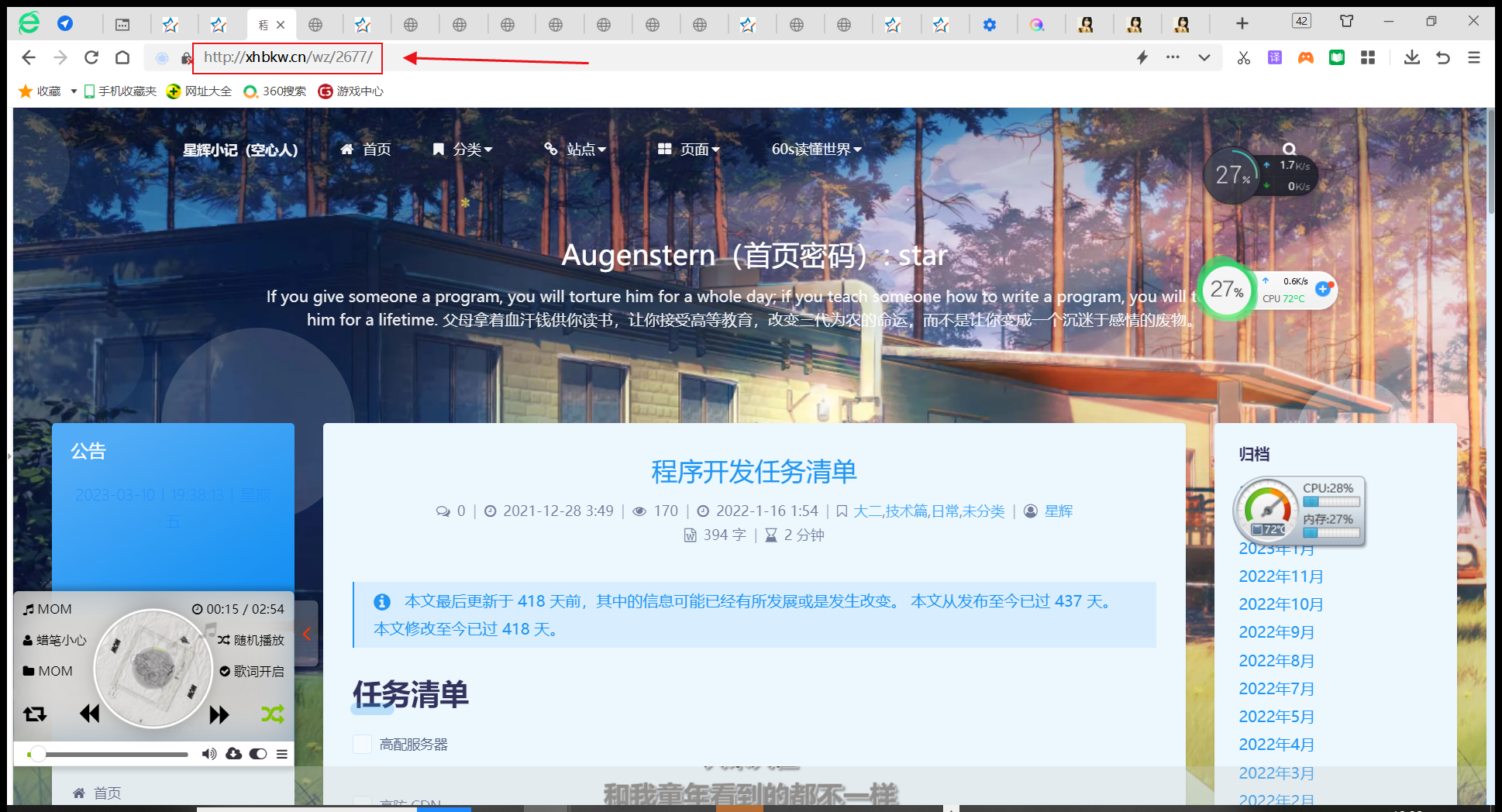Image resolution: width=1502 pixels, height=812 pixels.
Task: Open 首页 in left sidebar
Action: click(x=97, y=793)
